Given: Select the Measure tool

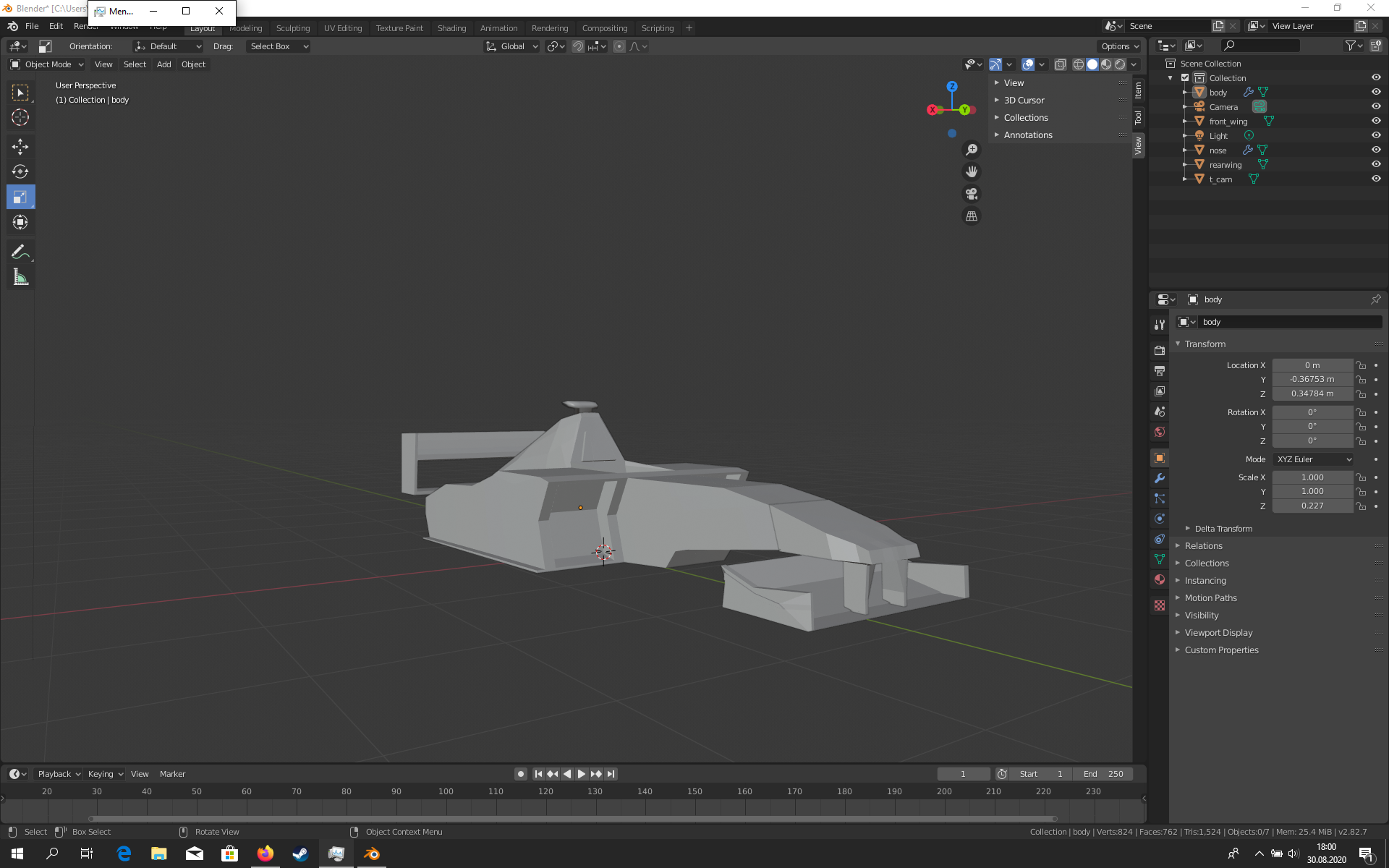Looking at the screenshot, I should (x=20, y=277).
